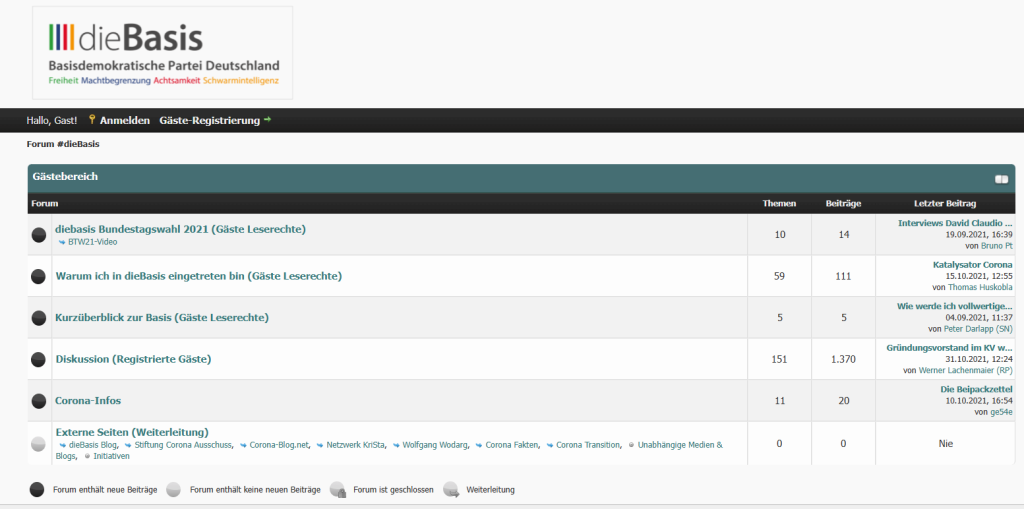Collapse the Gästebereich category section
This screenshot has width=1024, height=509.
coord(1001,179)
